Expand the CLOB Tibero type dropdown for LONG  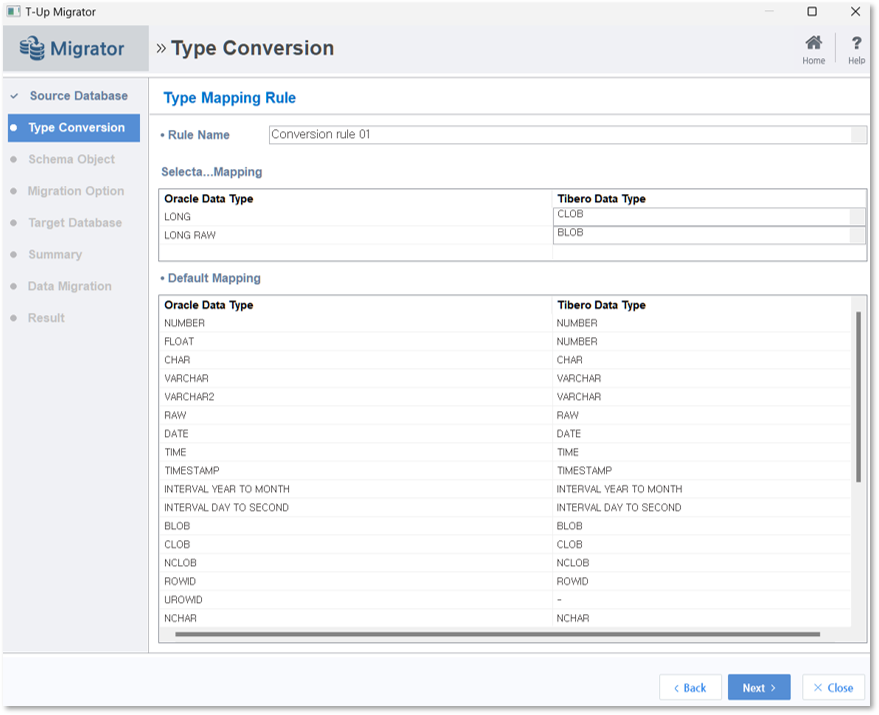857,216
